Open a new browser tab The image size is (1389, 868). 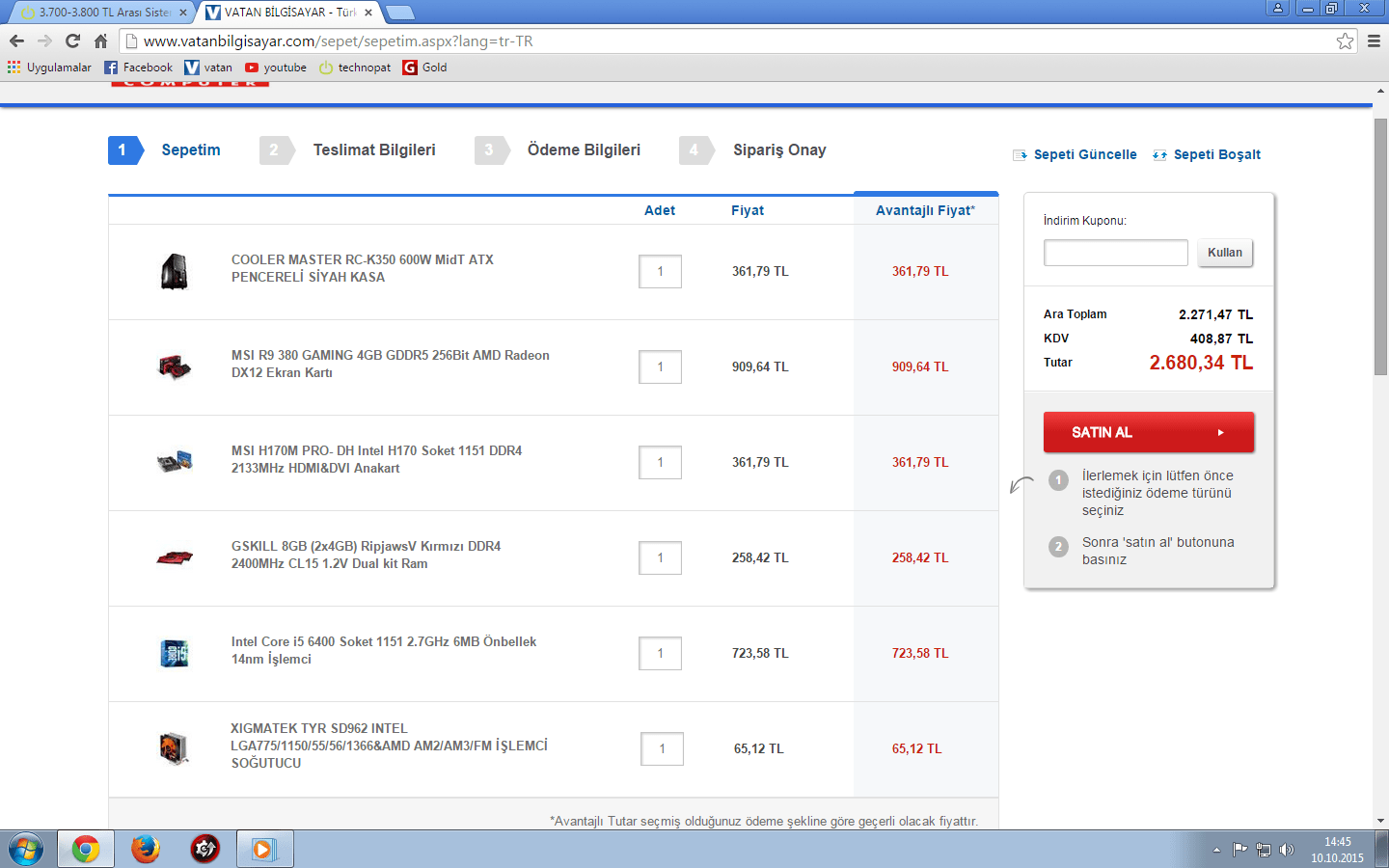click(399, 13)
